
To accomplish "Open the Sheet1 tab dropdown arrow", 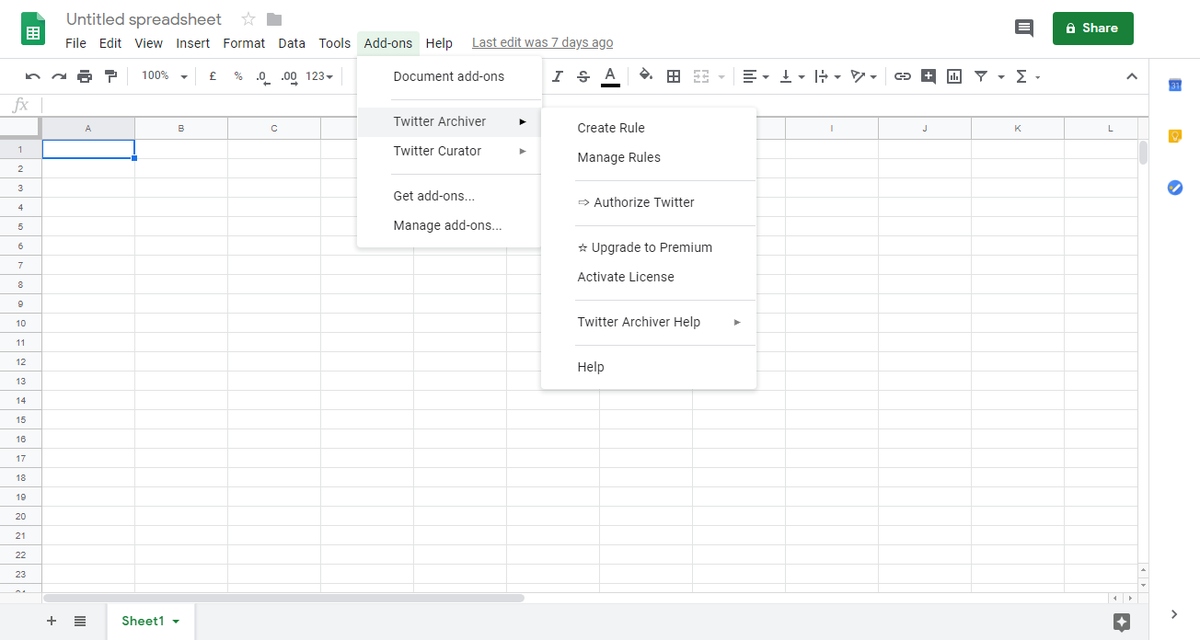I will point(176,622).
